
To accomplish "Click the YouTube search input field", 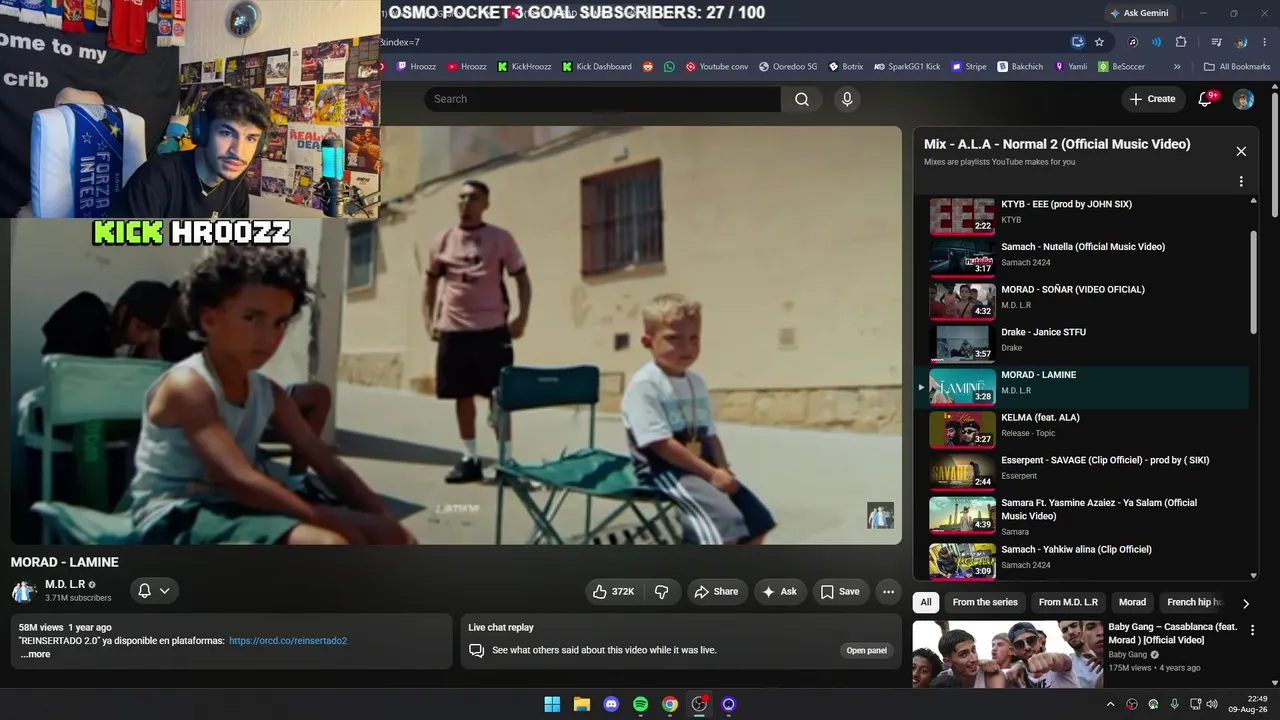I will tap(602, 99).
